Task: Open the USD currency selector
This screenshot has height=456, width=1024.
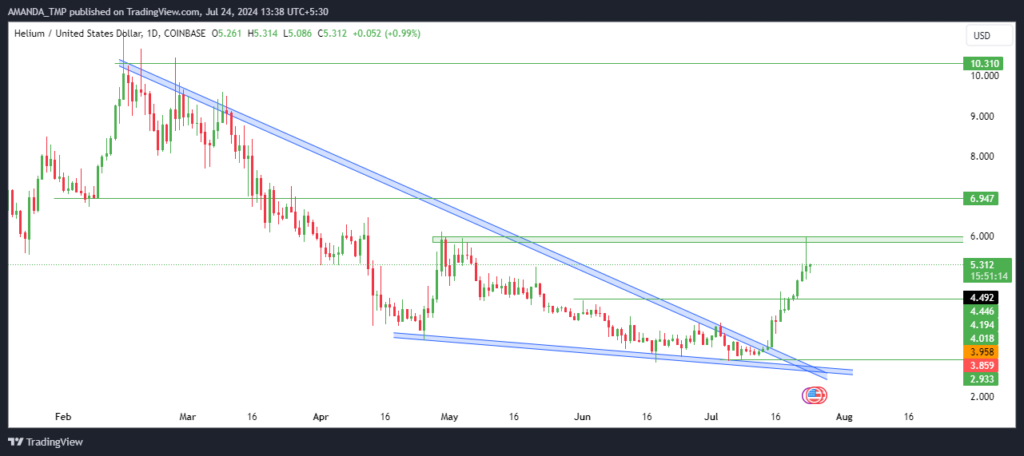Action: point(981,36)
